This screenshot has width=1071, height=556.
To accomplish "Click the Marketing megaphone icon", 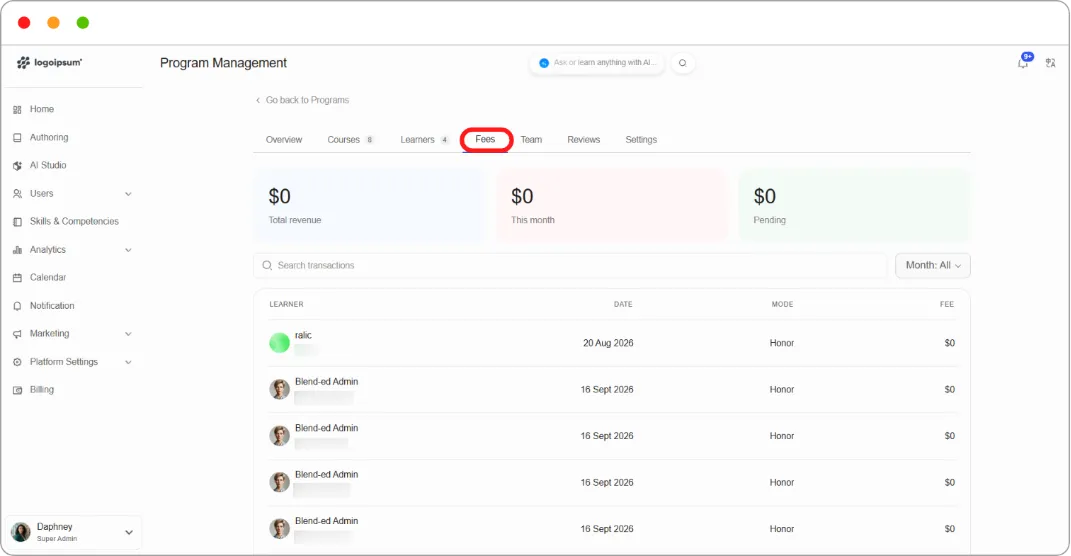I will [x=17, y=334].
